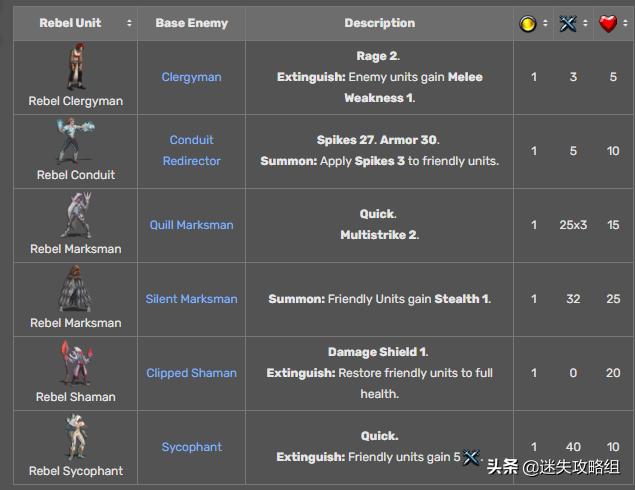Click the sort arrows beside the coin icon
This screenshot has height=490, width=635.
coord(545,23)
